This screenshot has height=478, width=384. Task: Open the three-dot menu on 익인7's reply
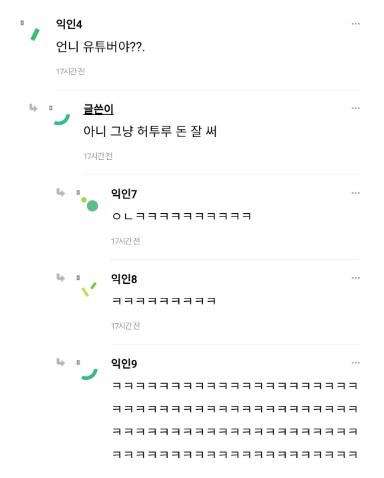point(356,193)
